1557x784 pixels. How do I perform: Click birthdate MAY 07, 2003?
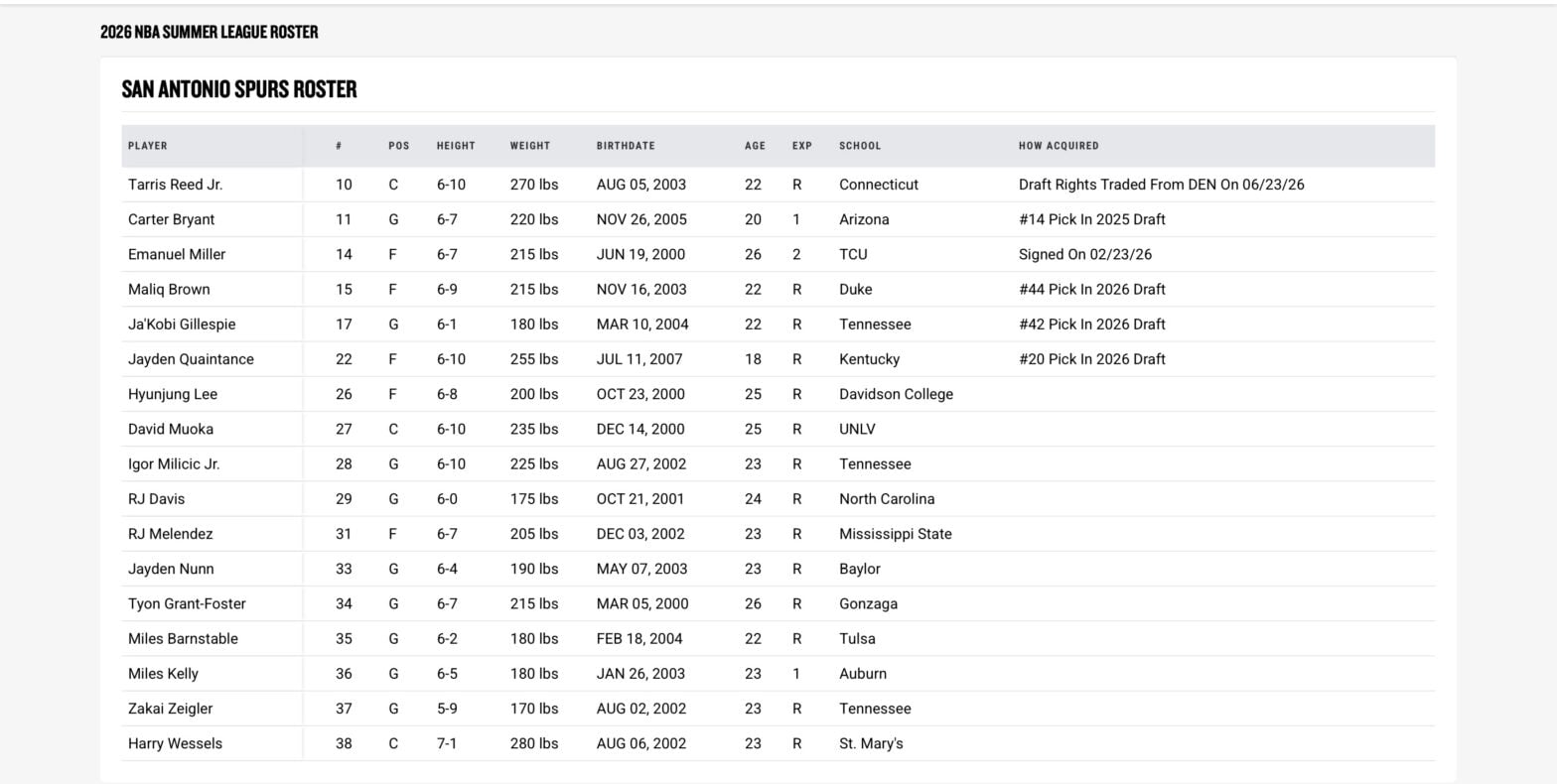tap(642, 569)
